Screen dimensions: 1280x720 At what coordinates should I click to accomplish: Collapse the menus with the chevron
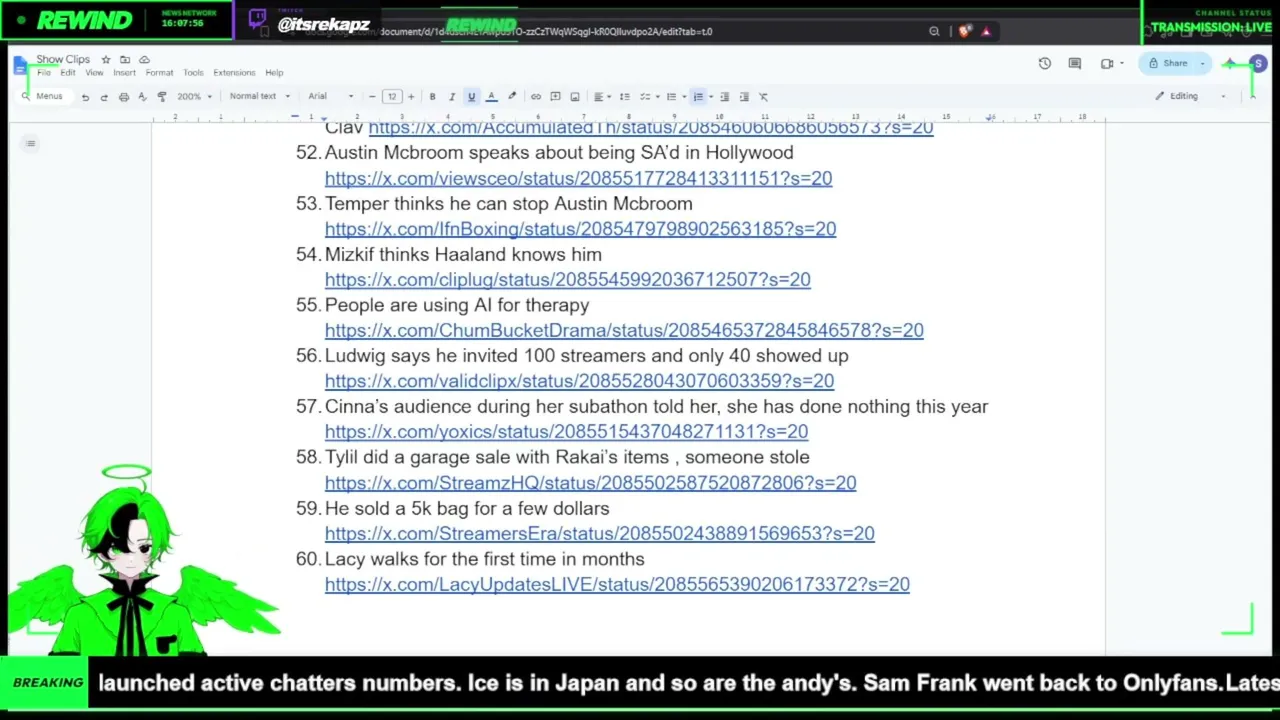[x=1252, y=97]
